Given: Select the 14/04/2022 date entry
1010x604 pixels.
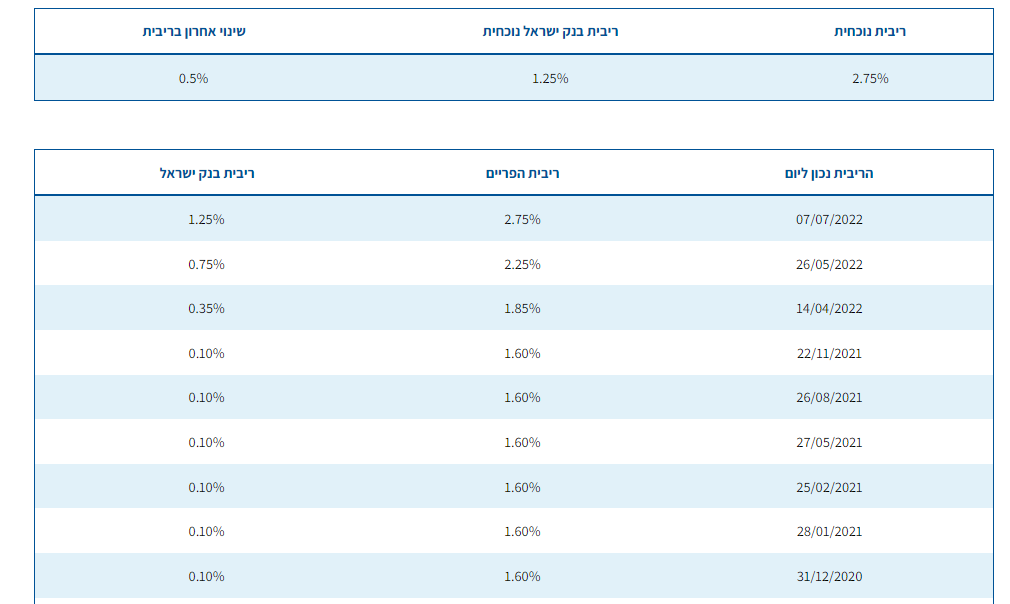Looking at the screenshot, I should tap(829, 308).
